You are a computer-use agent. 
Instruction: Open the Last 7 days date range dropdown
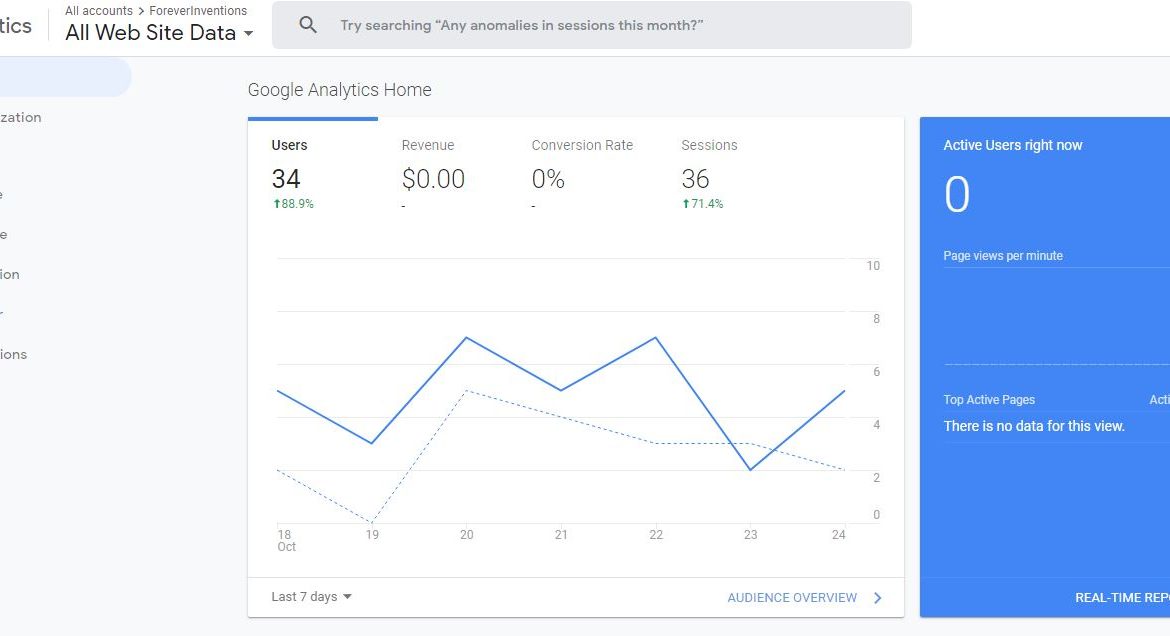click(311, 596)
